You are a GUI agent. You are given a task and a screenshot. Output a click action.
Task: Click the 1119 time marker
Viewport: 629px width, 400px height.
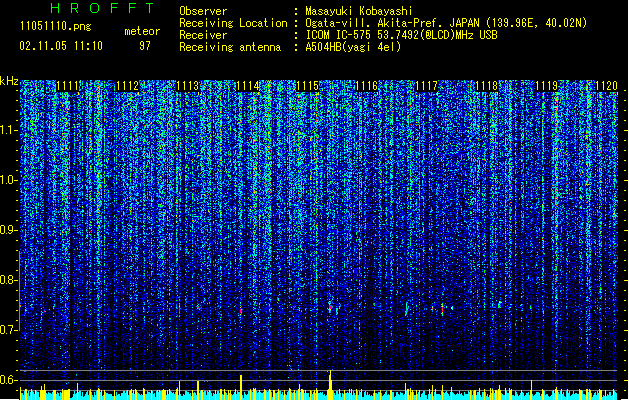point(547,86)
